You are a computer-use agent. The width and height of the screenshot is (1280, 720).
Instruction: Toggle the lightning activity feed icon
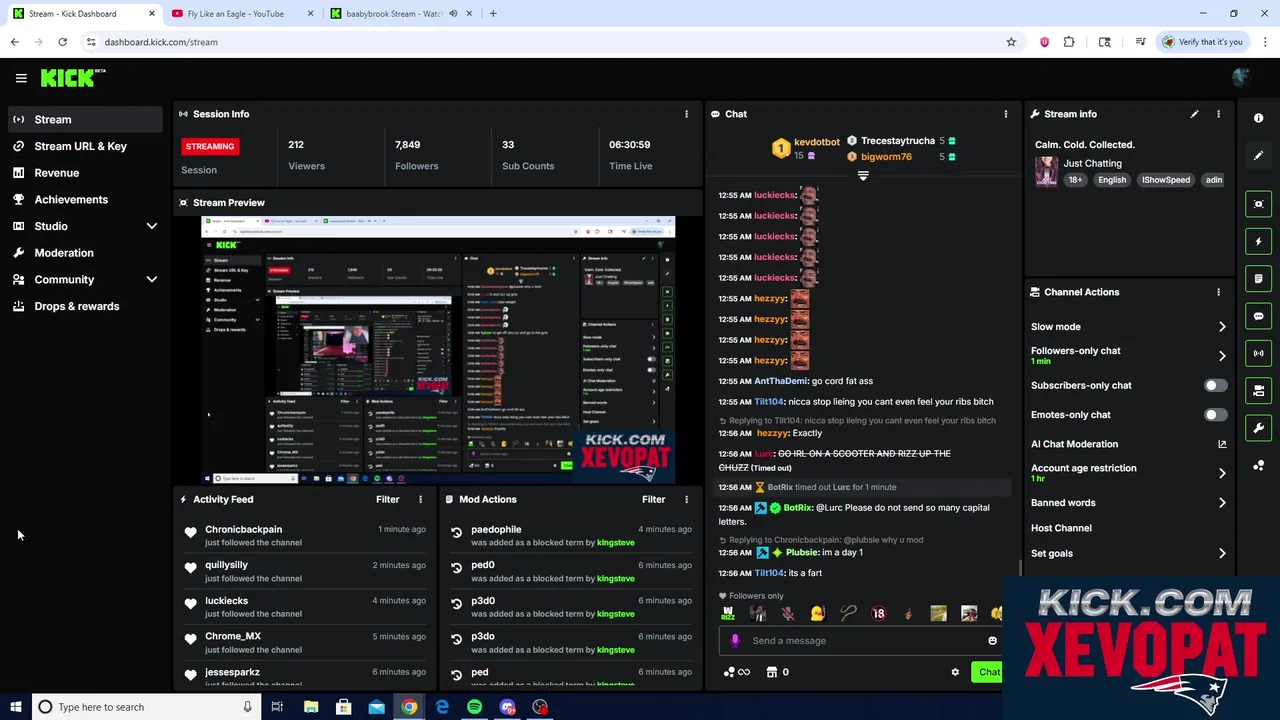click(1258, 241)
